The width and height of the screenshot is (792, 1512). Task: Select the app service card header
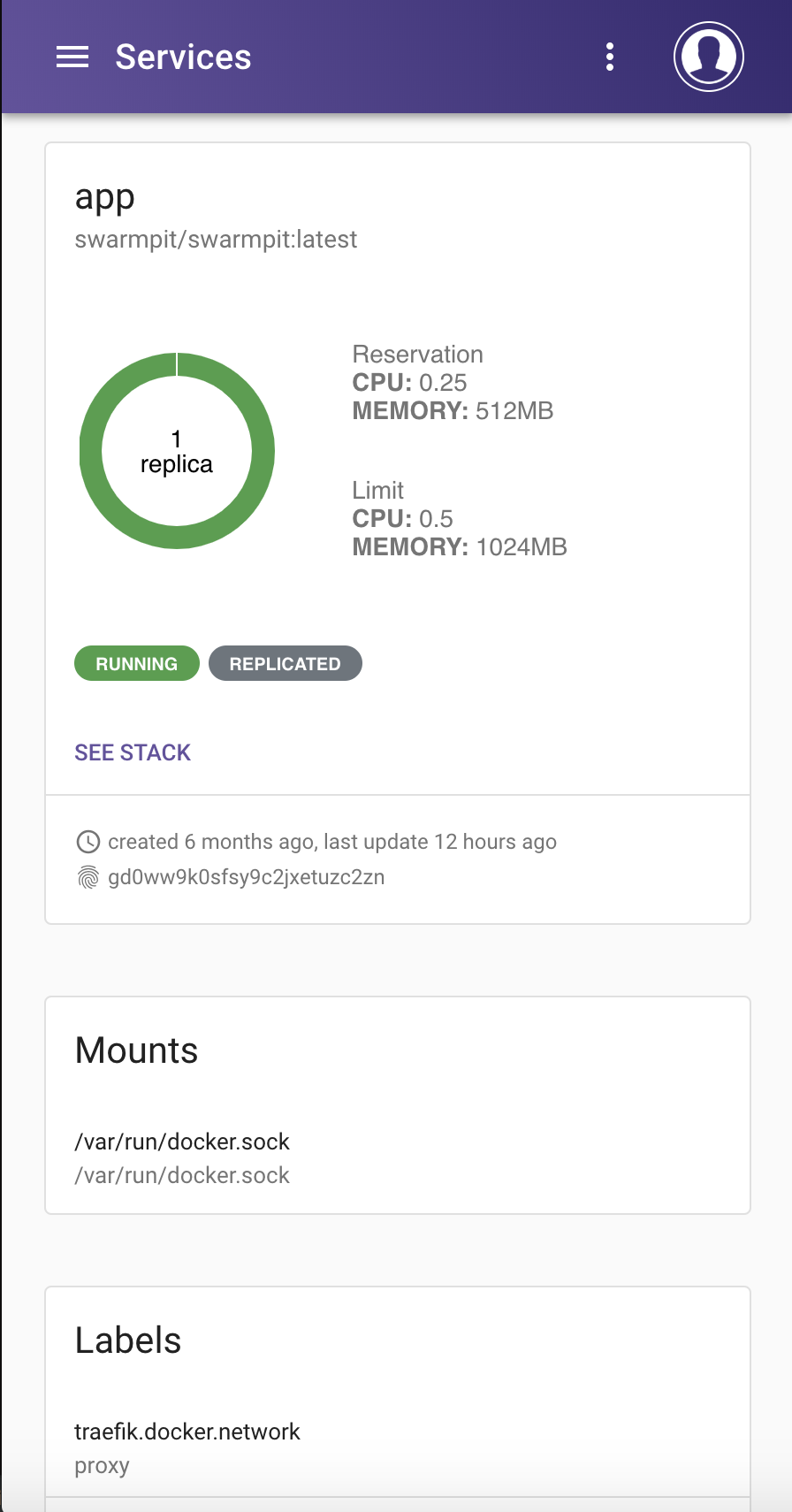click(104, 195)
